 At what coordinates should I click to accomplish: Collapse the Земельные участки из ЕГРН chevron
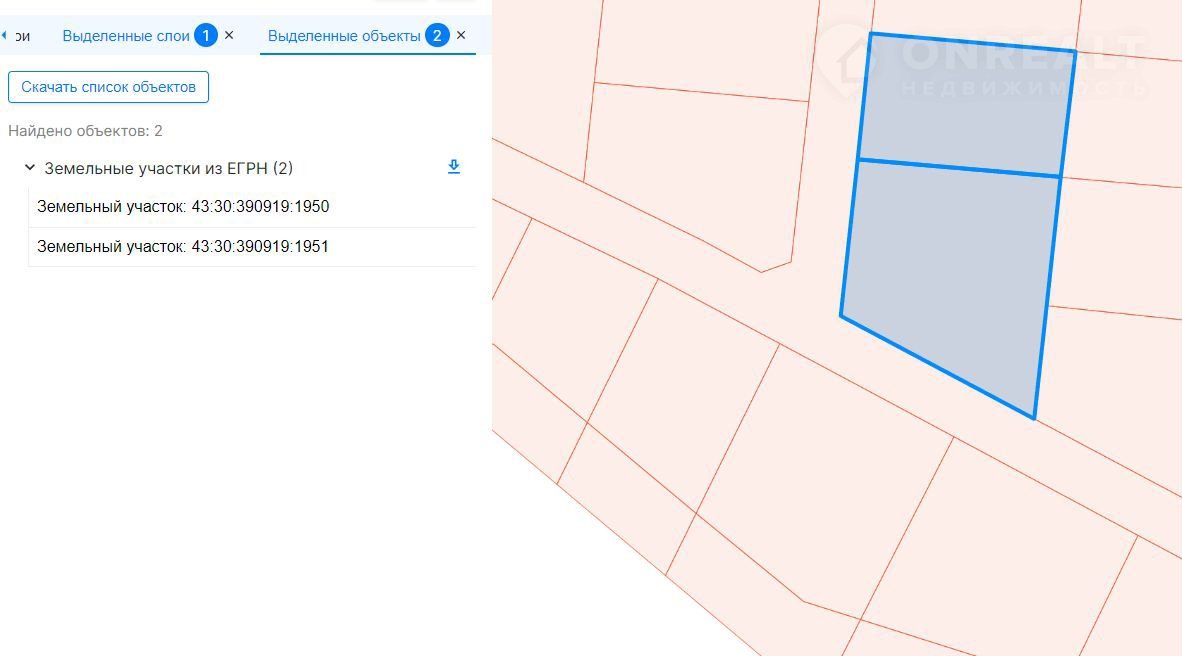pyautogui.click(x=30, y=168)
